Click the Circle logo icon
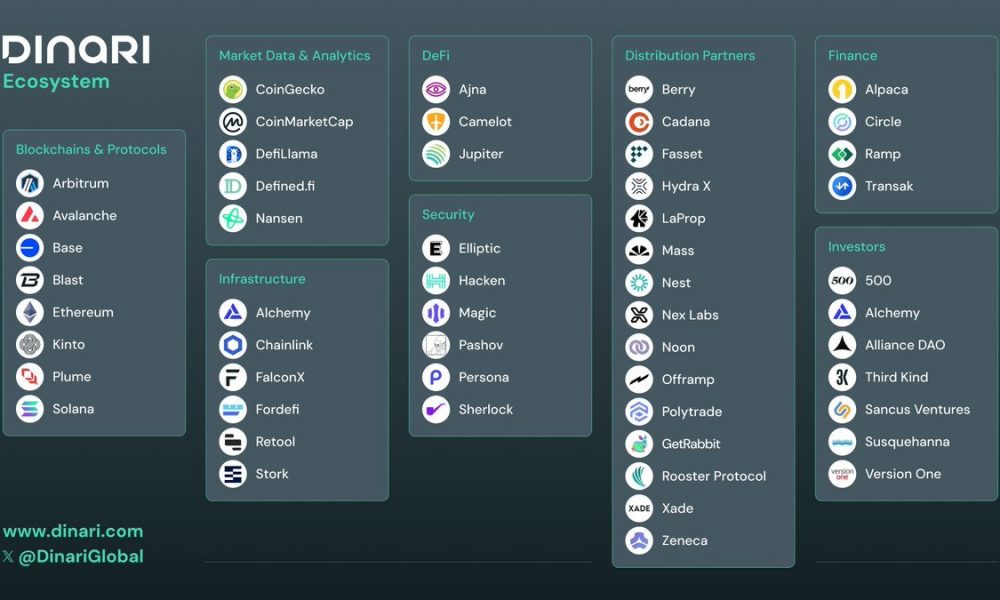This screenshot has width=1000, height=600. coord(842,122)
